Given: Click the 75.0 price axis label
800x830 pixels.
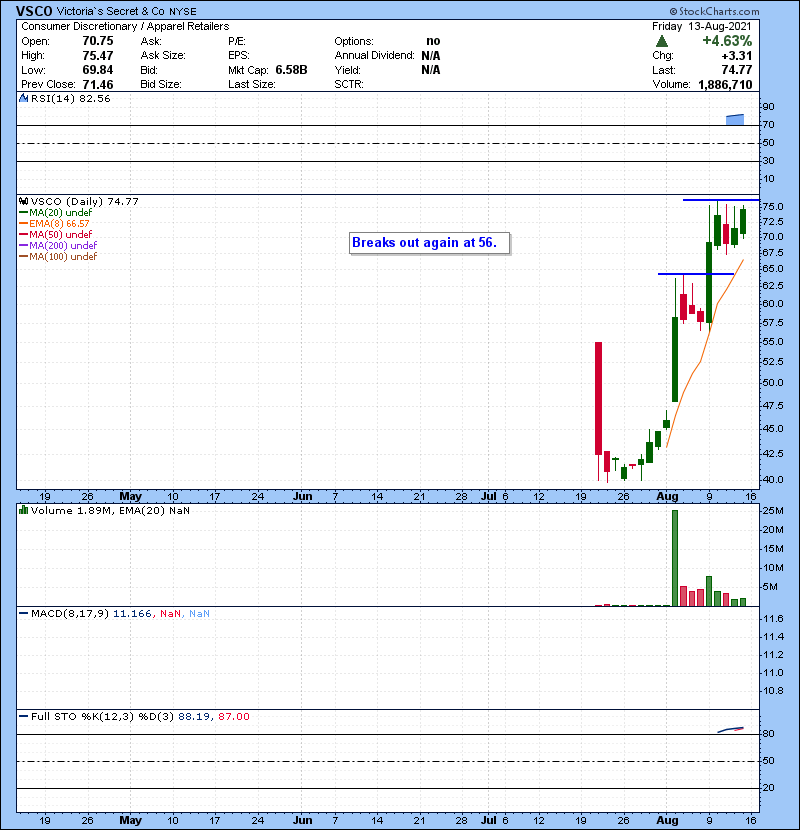Looking at the screenshot, I should point(773,206).
